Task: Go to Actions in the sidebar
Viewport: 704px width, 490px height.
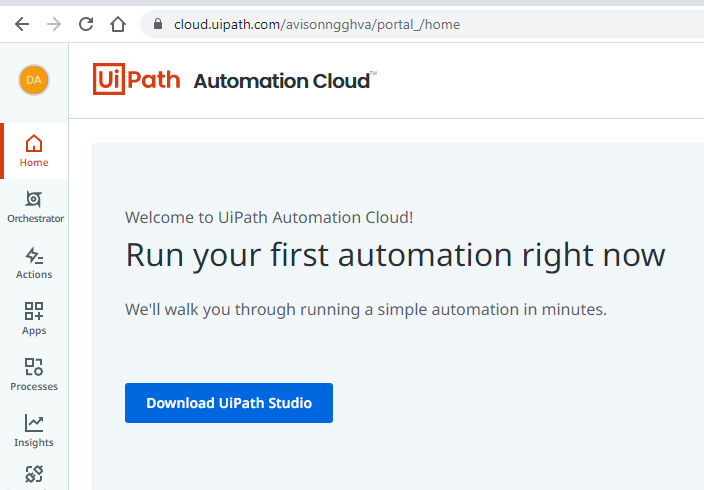Action: (x=34, y=263)
